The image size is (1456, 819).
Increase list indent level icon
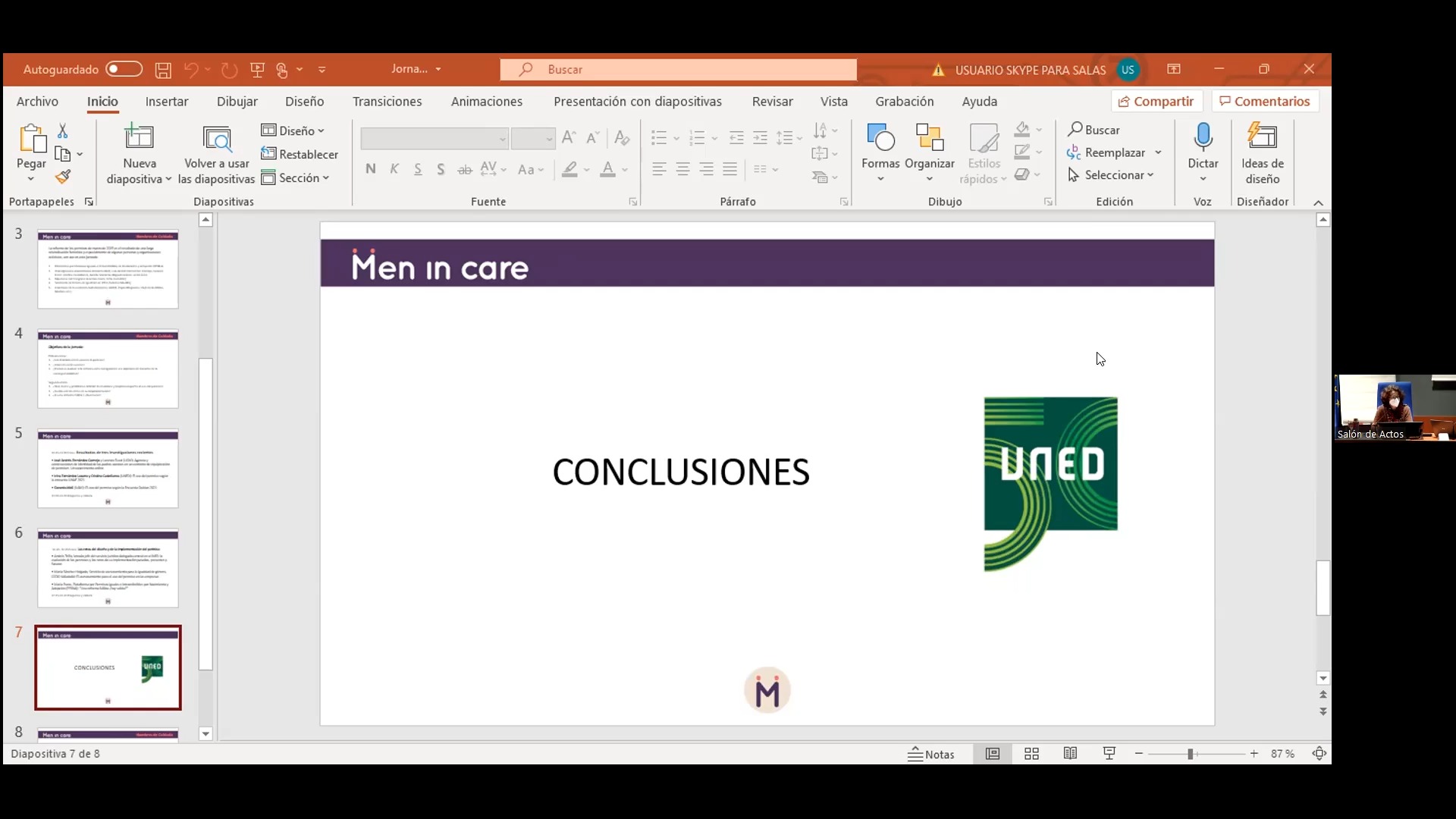tap(760, 138)
